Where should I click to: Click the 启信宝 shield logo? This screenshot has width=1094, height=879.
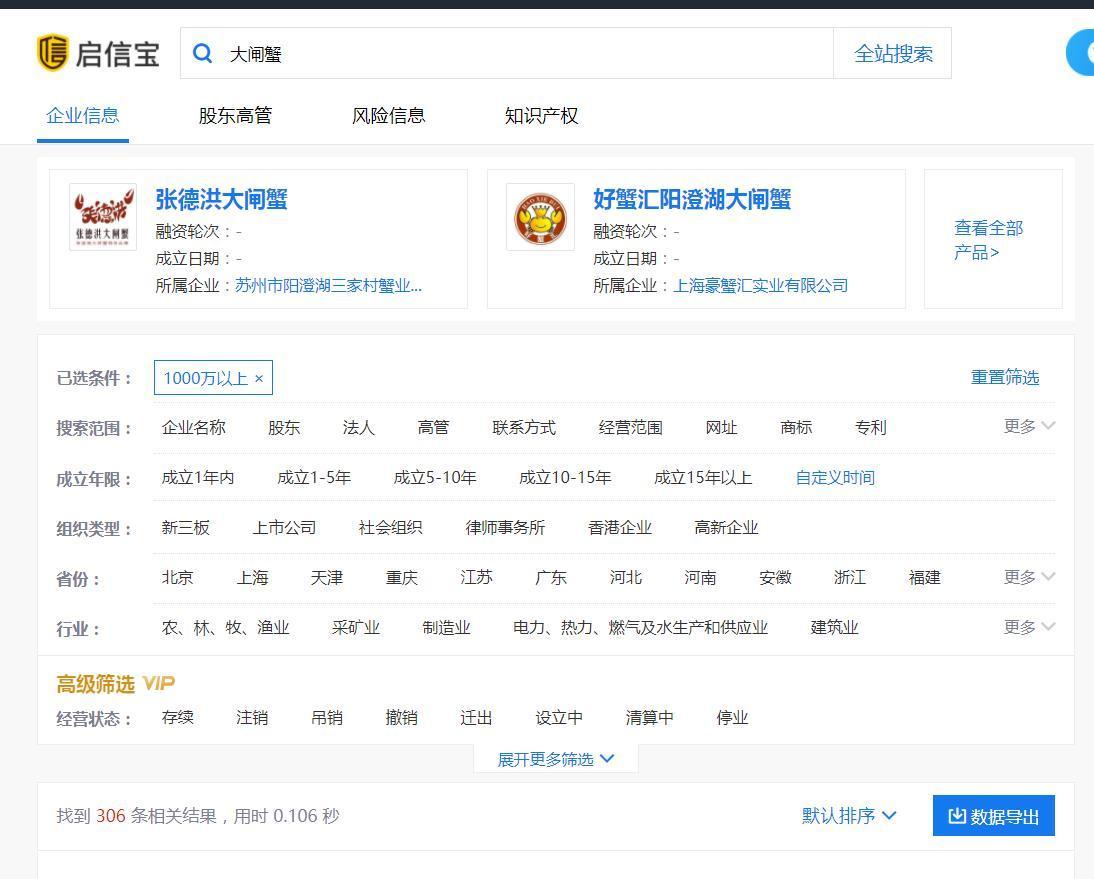click(52, 53)
